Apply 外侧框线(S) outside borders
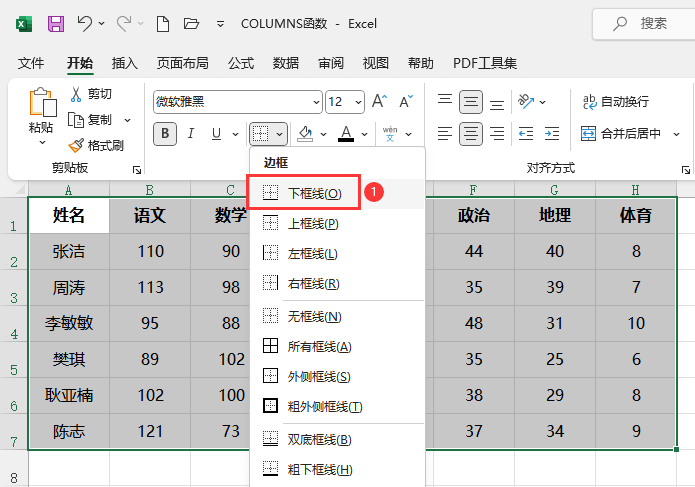695x487 pixels. (337, 377)
